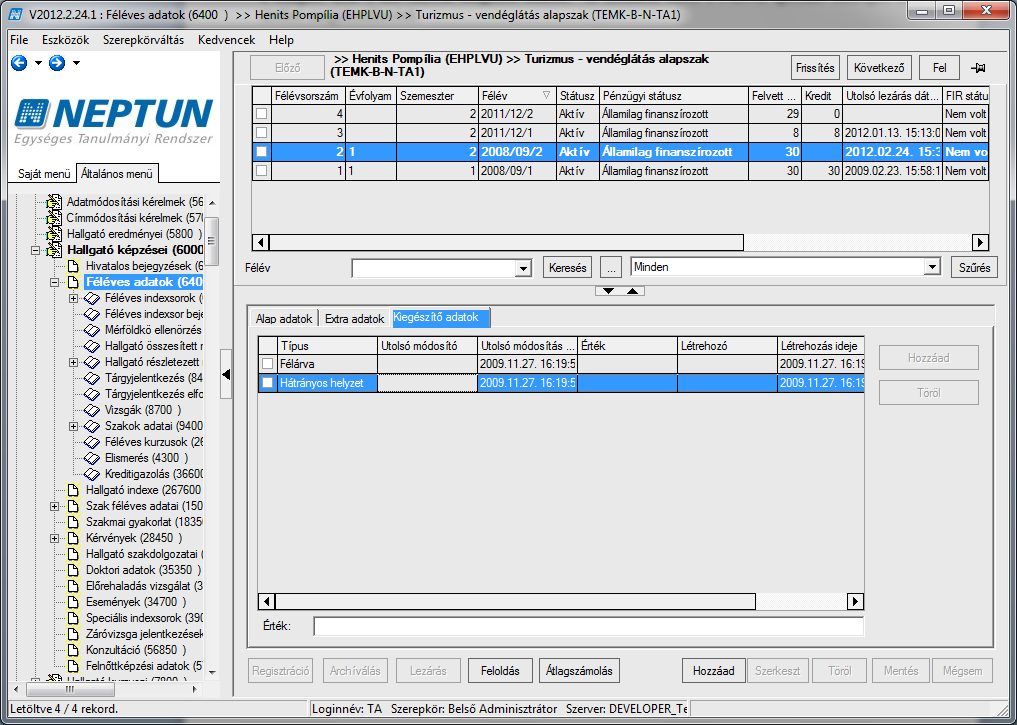Click the Neptun logo
1017x725 pixels.
pos(114,121)
